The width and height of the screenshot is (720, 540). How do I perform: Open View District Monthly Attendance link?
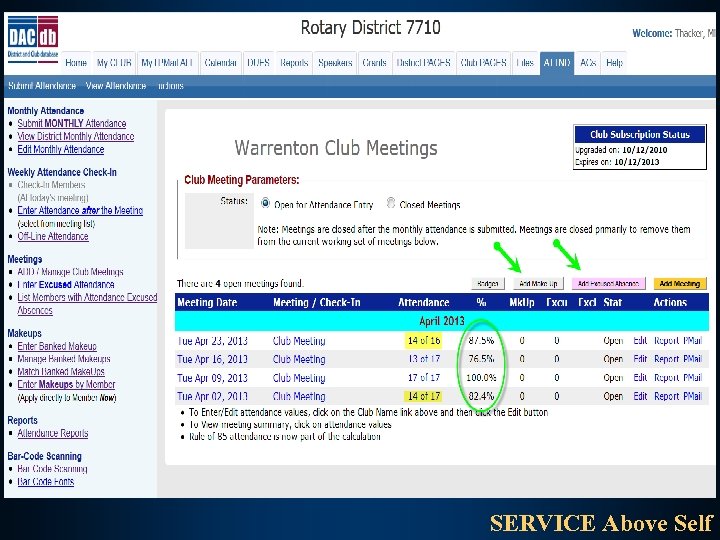(76, 136)
